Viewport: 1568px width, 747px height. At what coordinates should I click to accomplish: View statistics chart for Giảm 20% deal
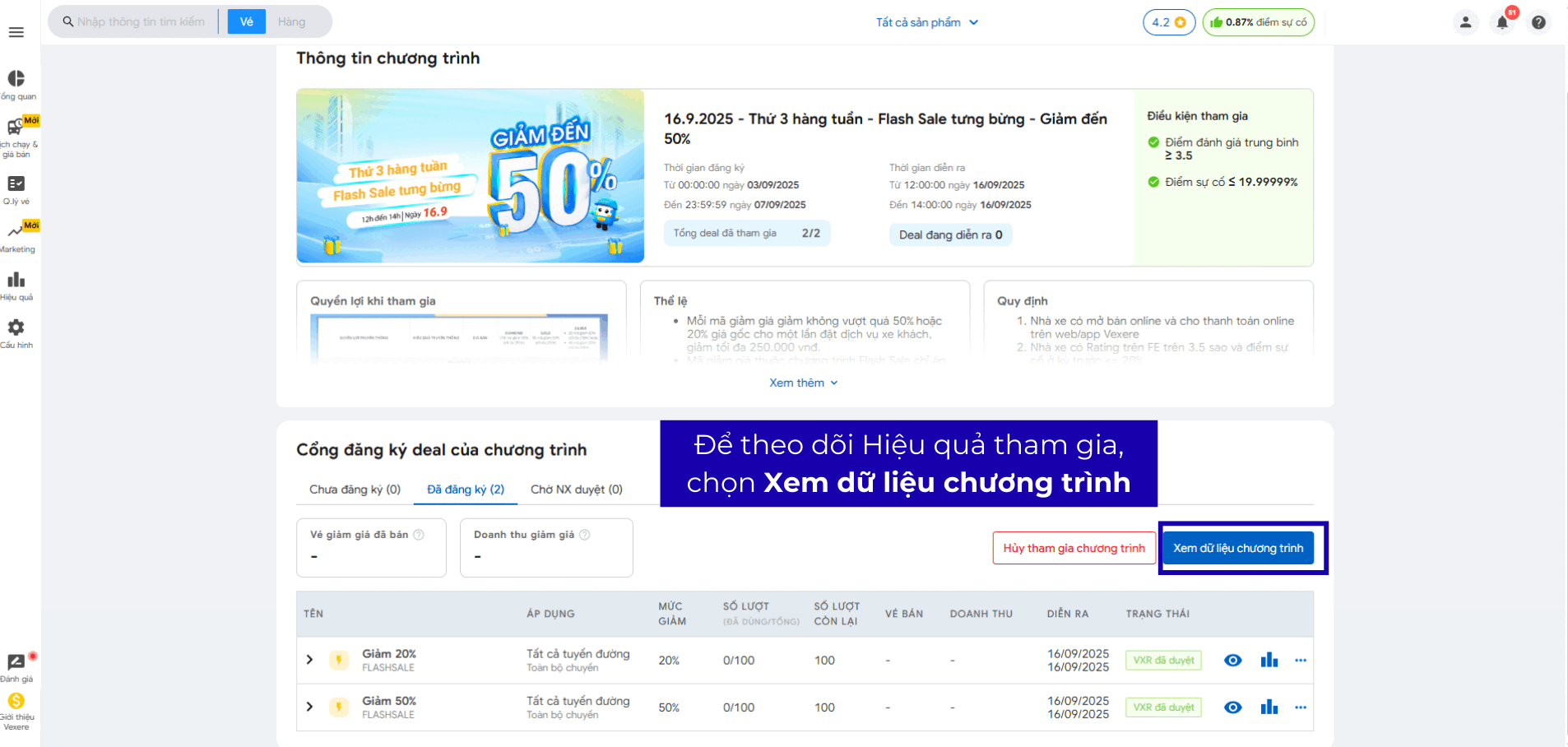point(1269,660)
